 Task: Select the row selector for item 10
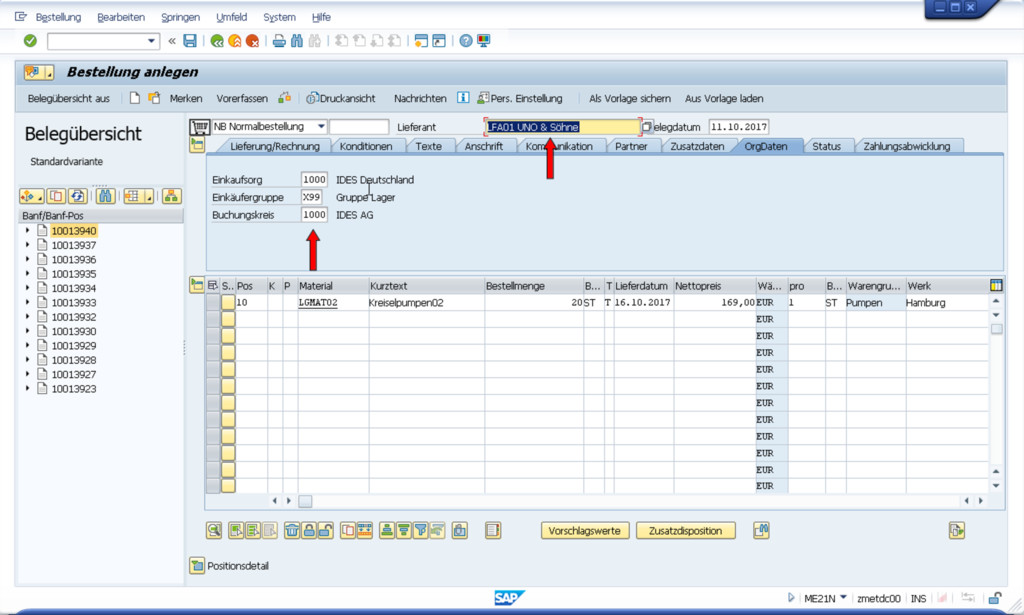(213, 302)
